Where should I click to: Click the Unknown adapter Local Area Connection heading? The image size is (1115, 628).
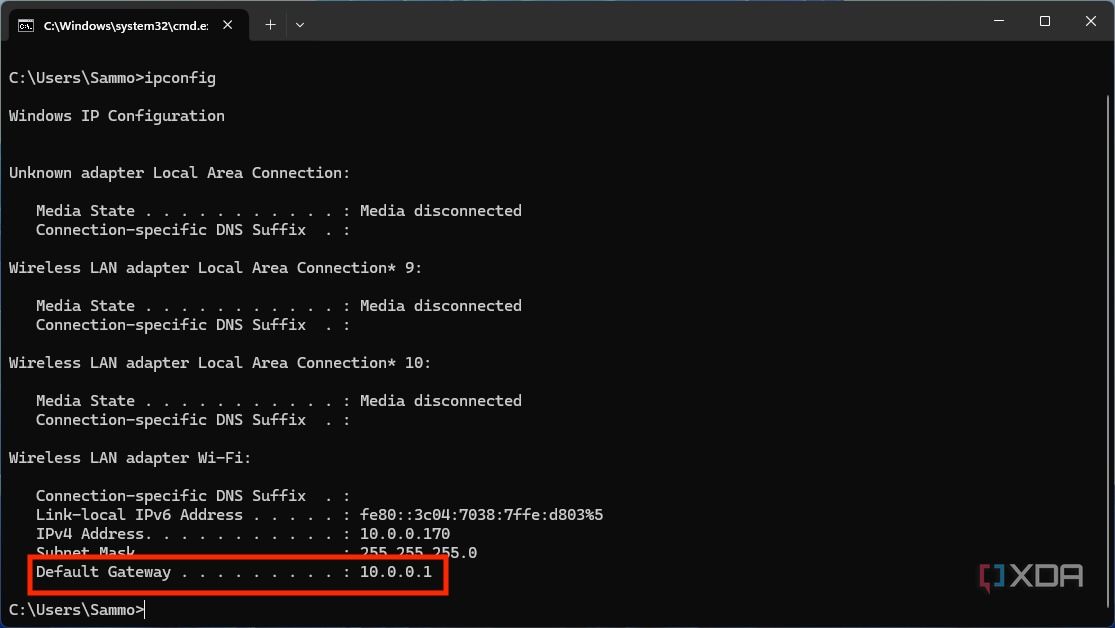coord(178,172)
